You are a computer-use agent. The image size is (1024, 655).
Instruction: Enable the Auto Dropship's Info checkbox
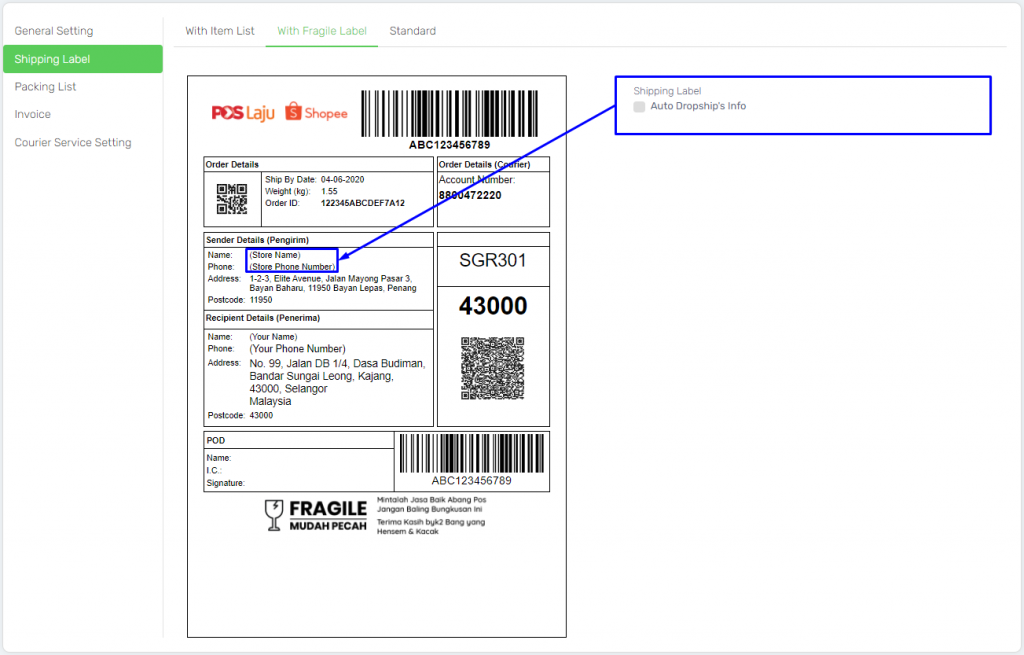(x=638, y=105)
